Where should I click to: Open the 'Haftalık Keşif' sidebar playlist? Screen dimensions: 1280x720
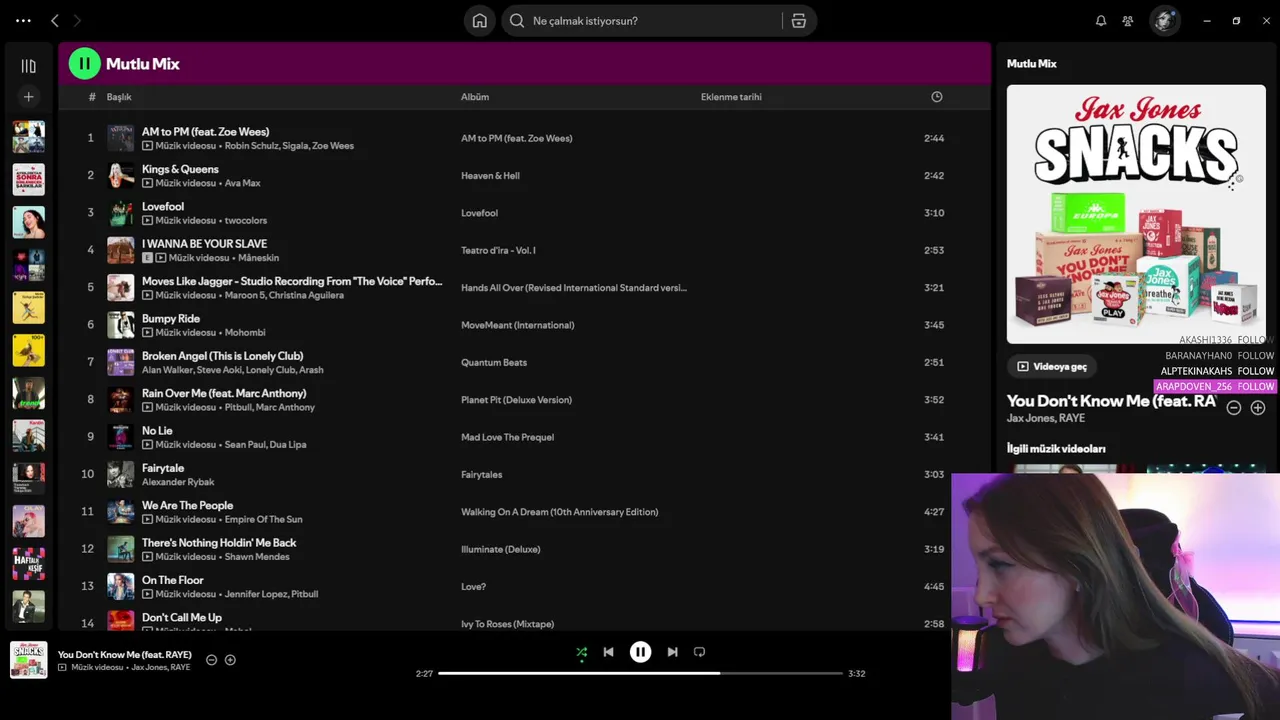coord(28,564)
